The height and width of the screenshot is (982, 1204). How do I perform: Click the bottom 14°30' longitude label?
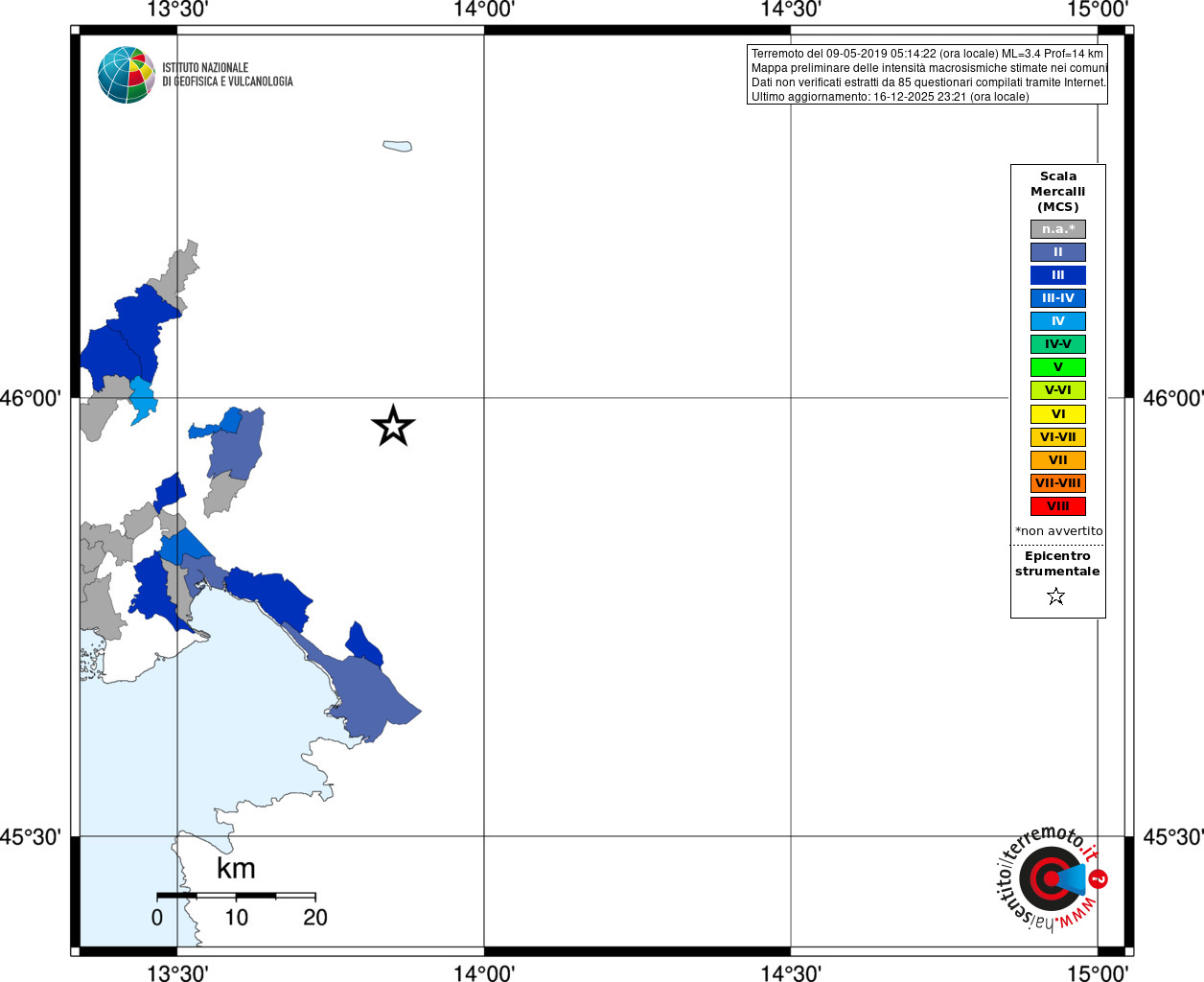tap(791, 972)
